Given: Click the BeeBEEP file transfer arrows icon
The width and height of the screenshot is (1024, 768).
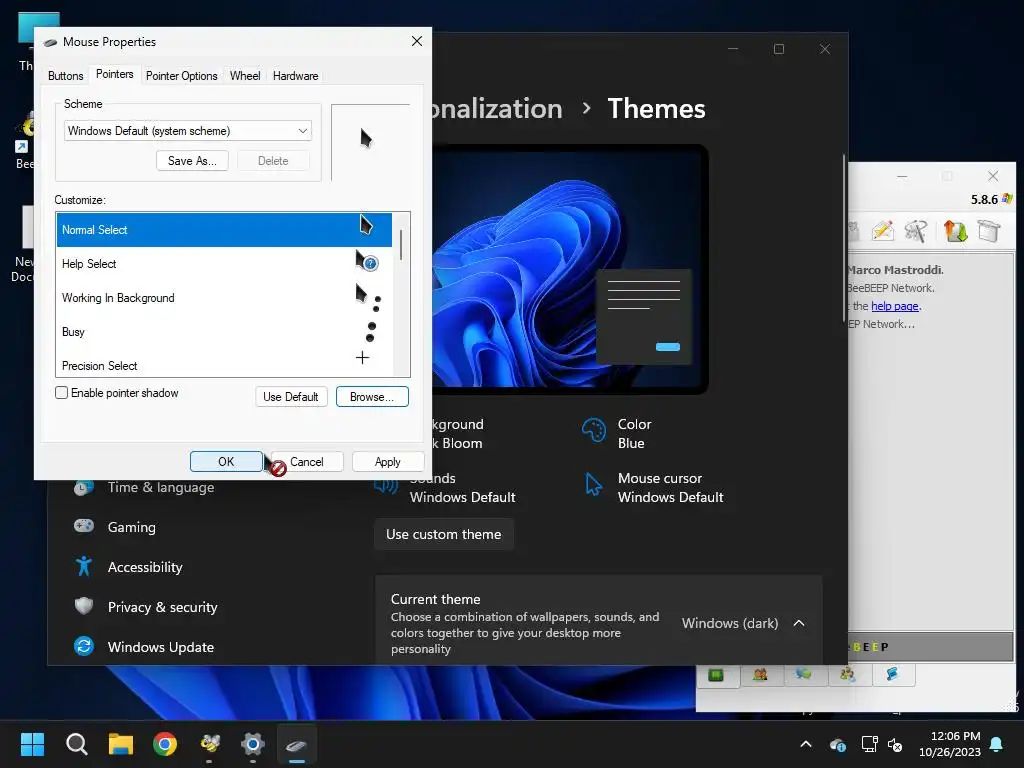Looking at the screenshot, I should point(955,230).
